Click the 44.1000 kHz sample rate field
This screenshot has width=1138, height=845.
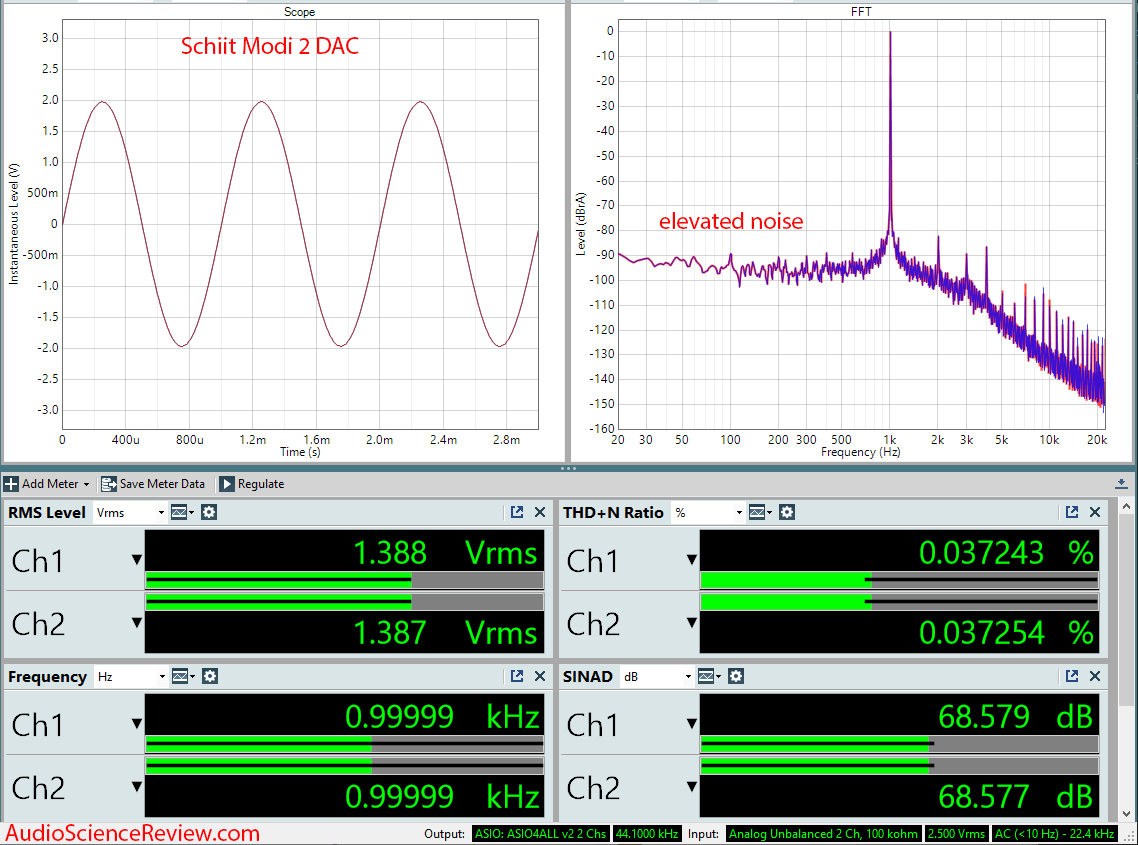[x=647, y=834]
